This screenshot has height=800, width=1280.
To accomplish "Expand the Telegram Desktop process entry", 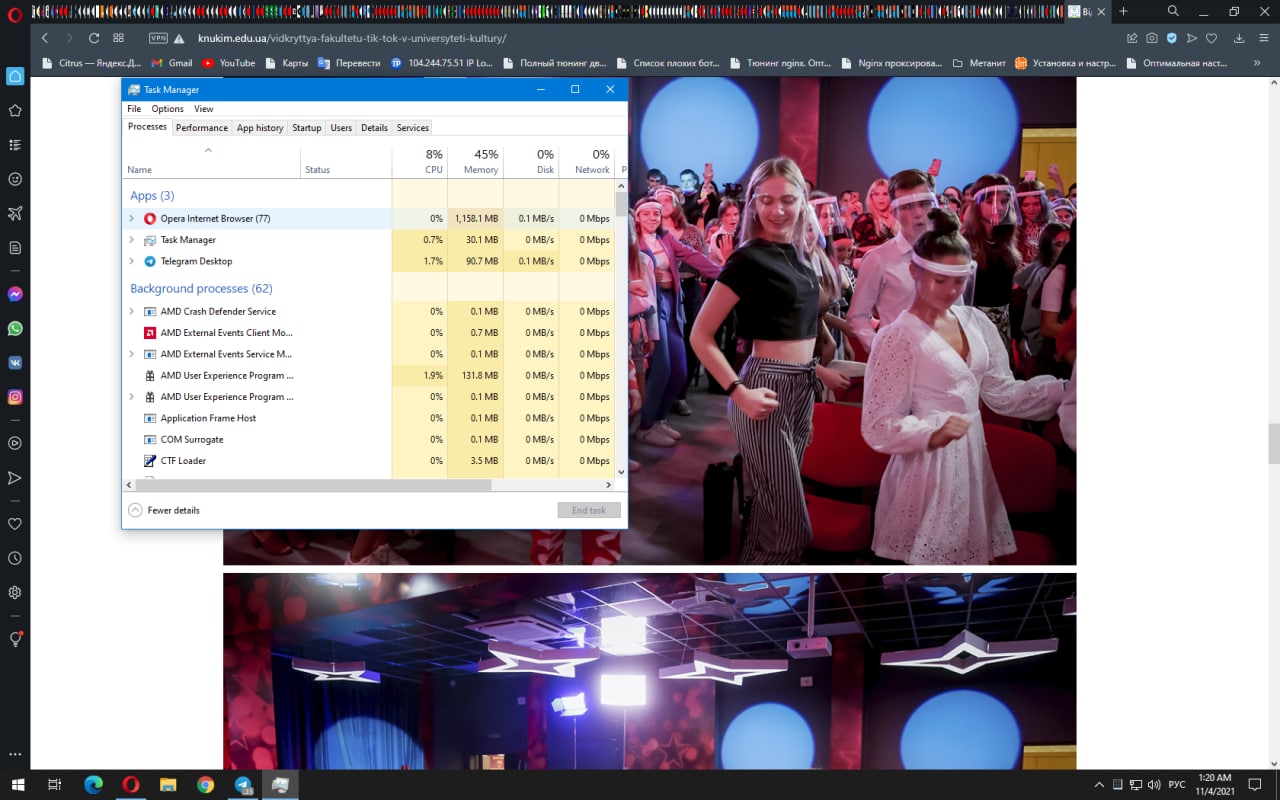I will click(x=131, y=261).
